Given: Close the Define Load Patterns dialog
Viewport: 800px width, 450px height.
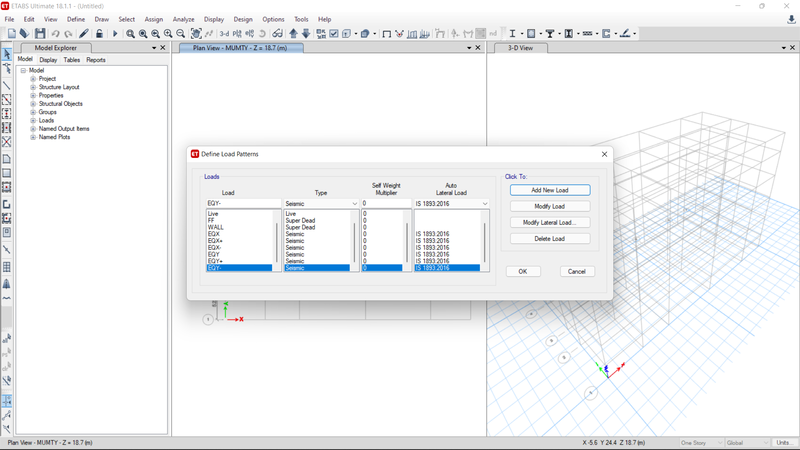Looking at the screenshot, I should tap(604, 154).
